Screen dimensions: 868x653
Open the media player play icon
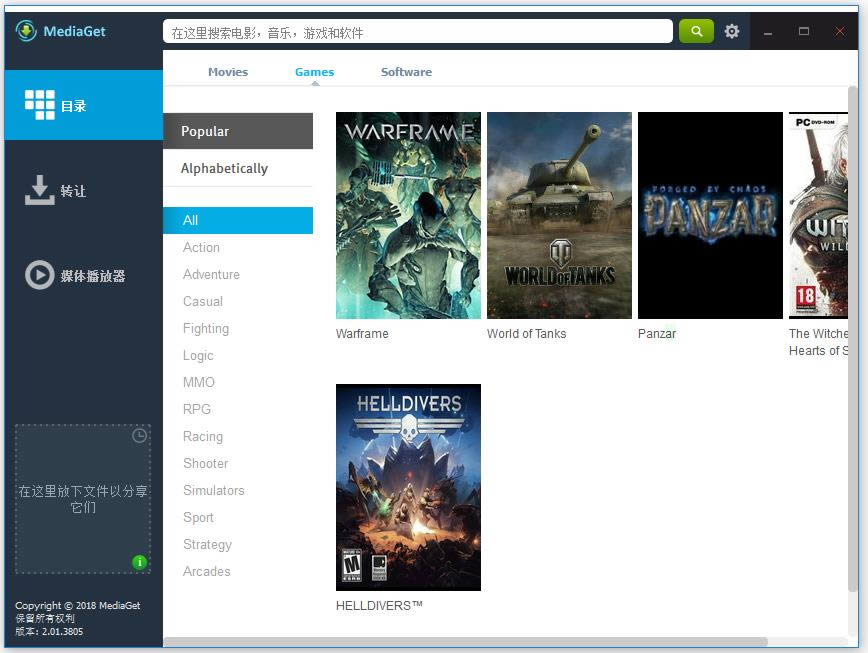[39, 275]
